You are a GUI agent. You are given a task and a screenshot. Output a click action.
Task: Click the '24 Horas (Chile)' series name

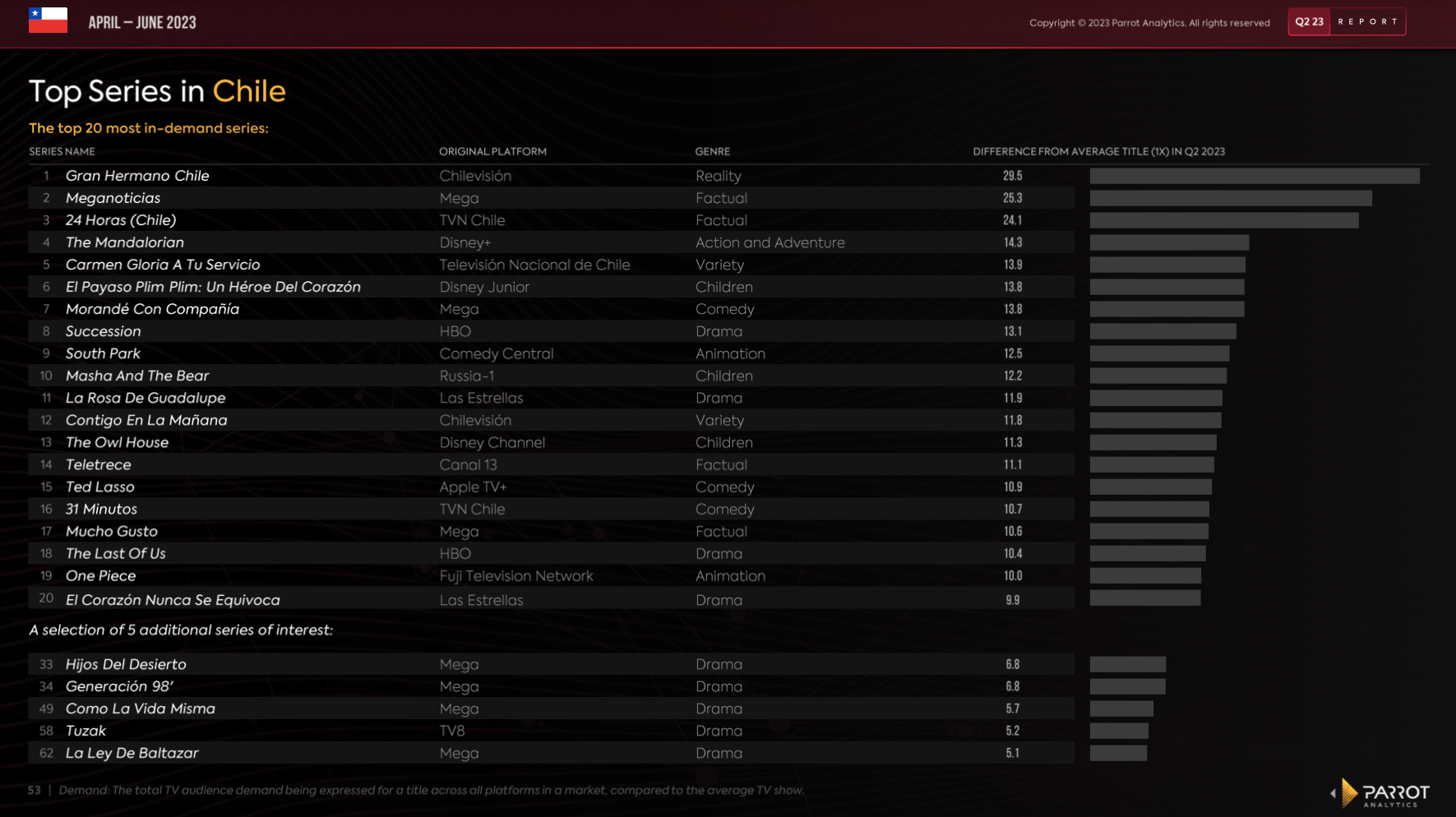tap(121, 220)
